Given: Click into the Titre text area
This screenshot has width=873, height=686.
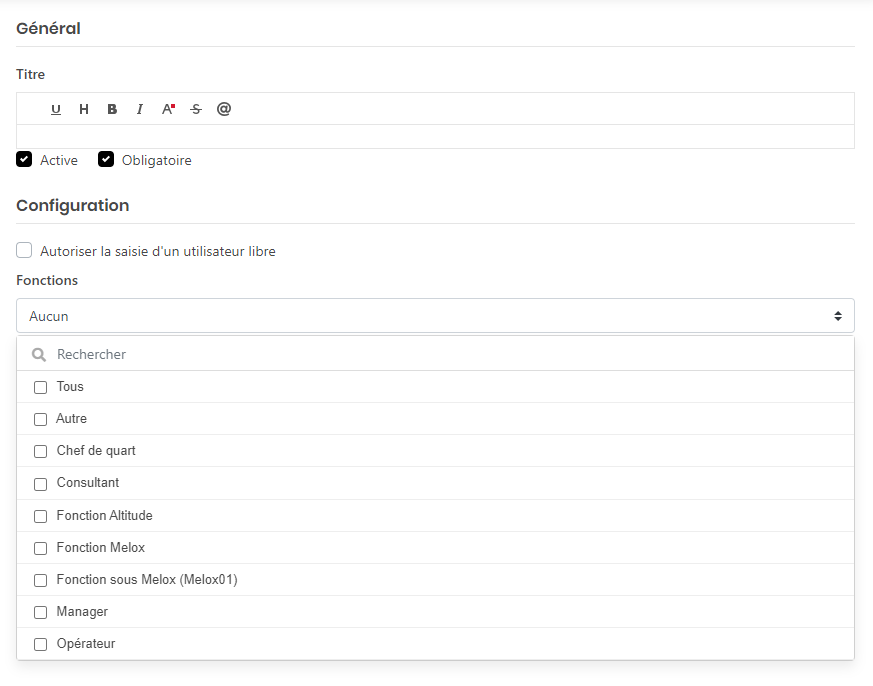Looking at the screenshot, I should pos(435,137).
